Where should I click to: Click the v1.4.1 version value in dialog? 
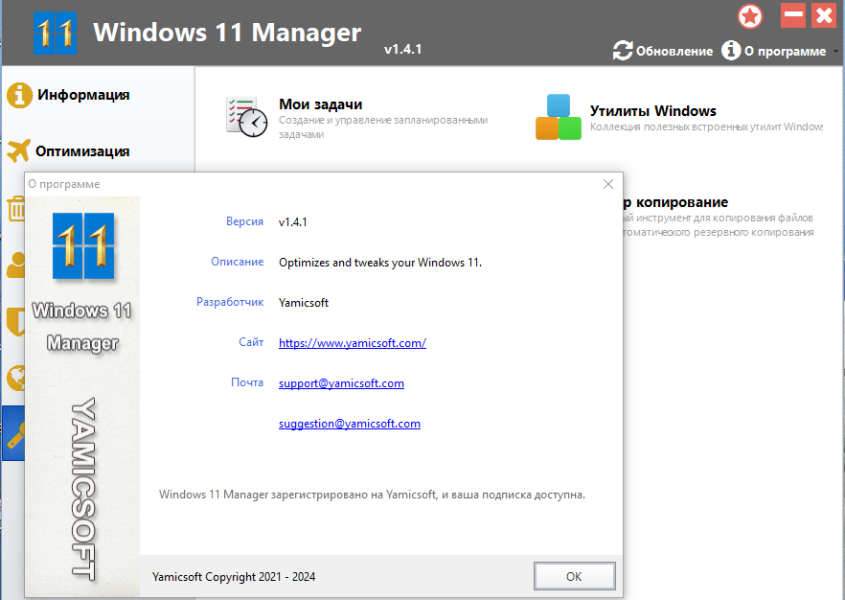tap(293, 222)
